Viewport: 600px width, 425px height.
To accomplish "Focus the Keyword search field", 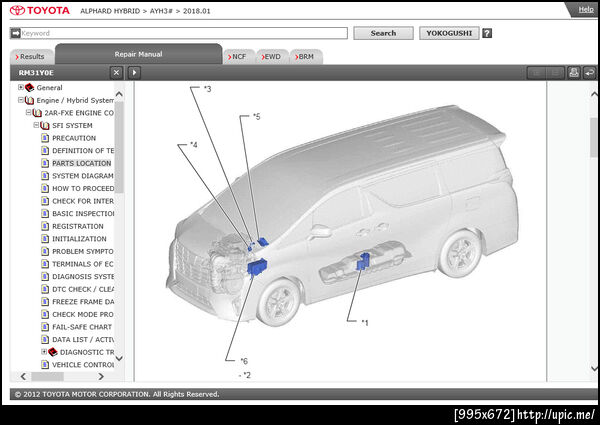I will 184,33.
